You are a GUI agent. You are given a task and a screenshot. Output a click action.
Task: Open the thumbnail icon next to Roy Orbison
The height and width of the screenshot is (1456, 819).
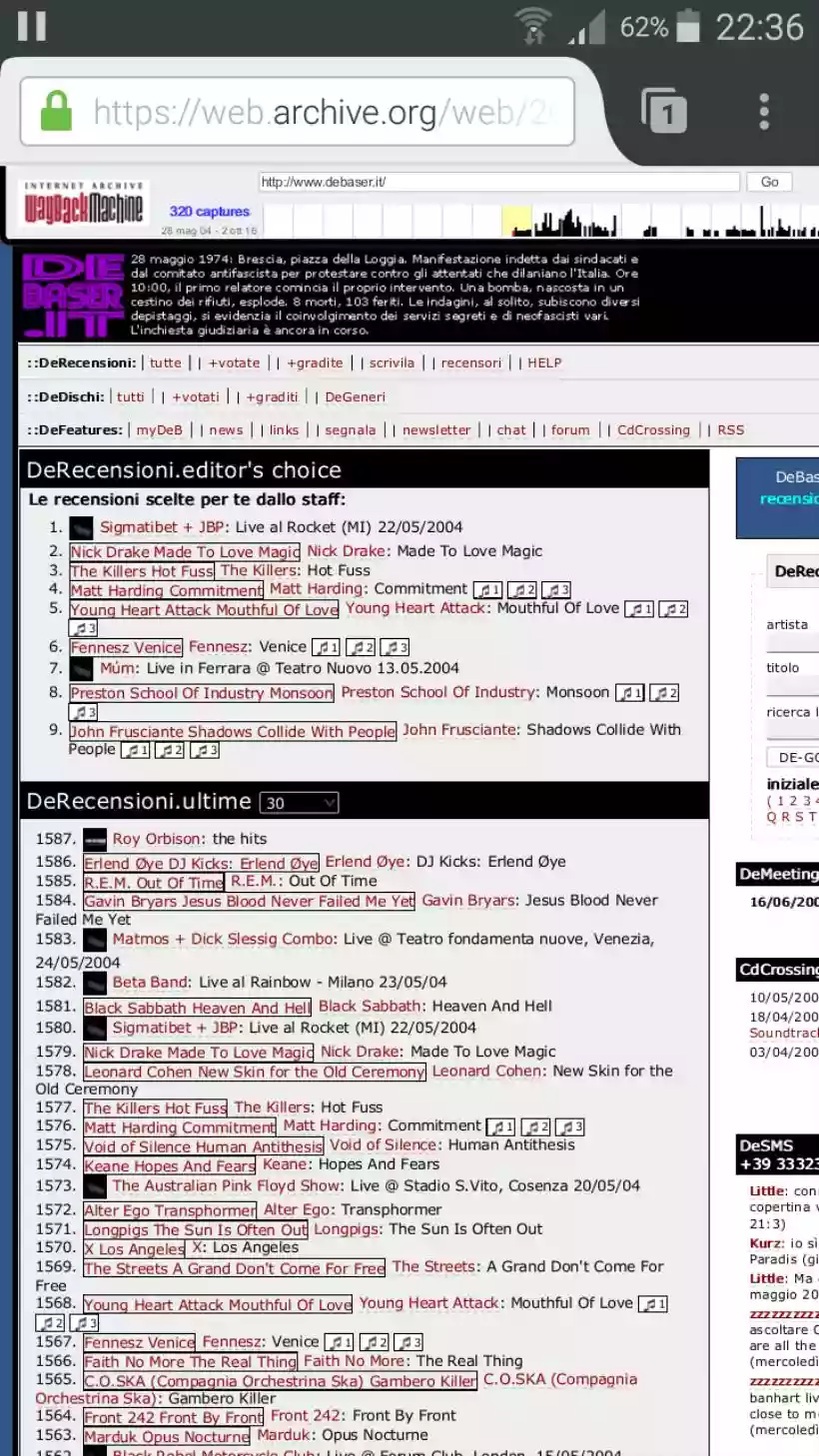click(x=95, y=839)
